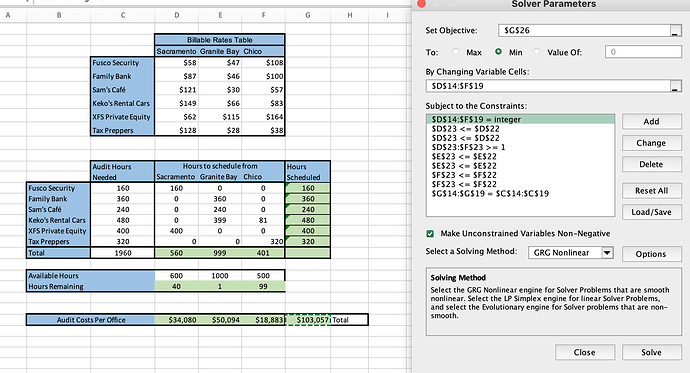690x373 pixels.
Task: Click Tax Preppers Chico 320 hours cell
Action: 263,241
